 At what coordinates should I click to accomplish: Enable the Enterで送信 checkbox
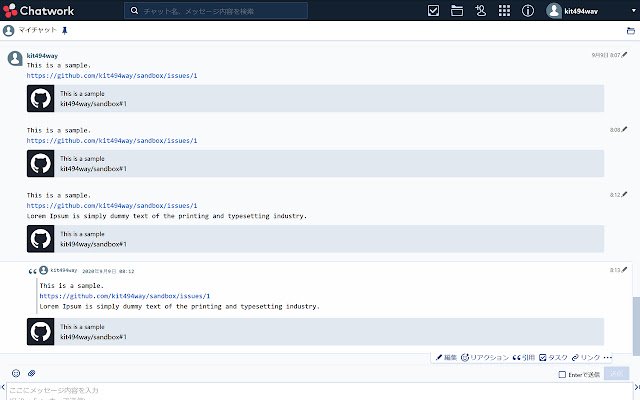(x=562, y=374)
